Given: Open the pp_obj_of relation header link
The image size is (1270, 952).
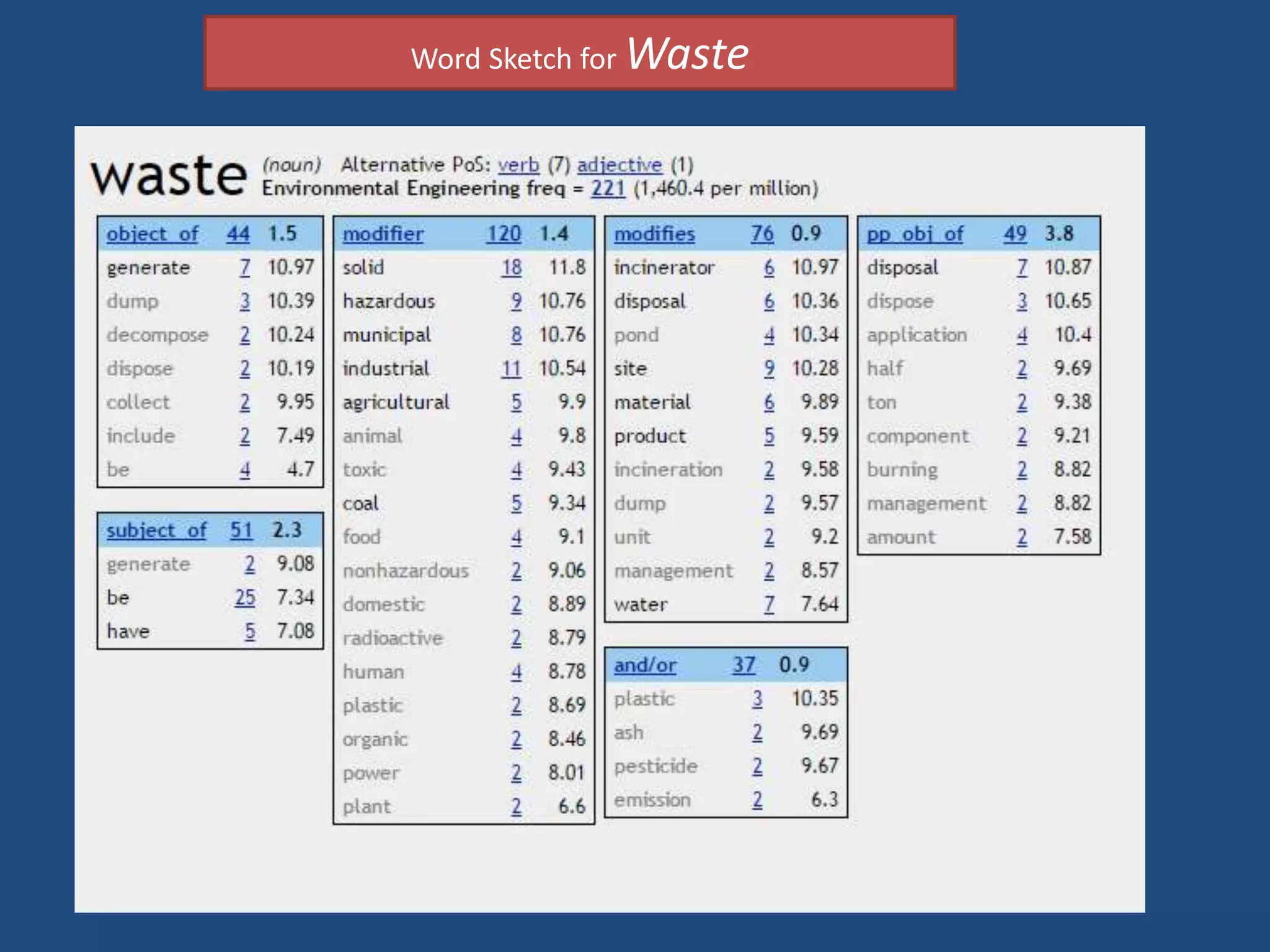Looking at the screenshot, I should [915, 234].
